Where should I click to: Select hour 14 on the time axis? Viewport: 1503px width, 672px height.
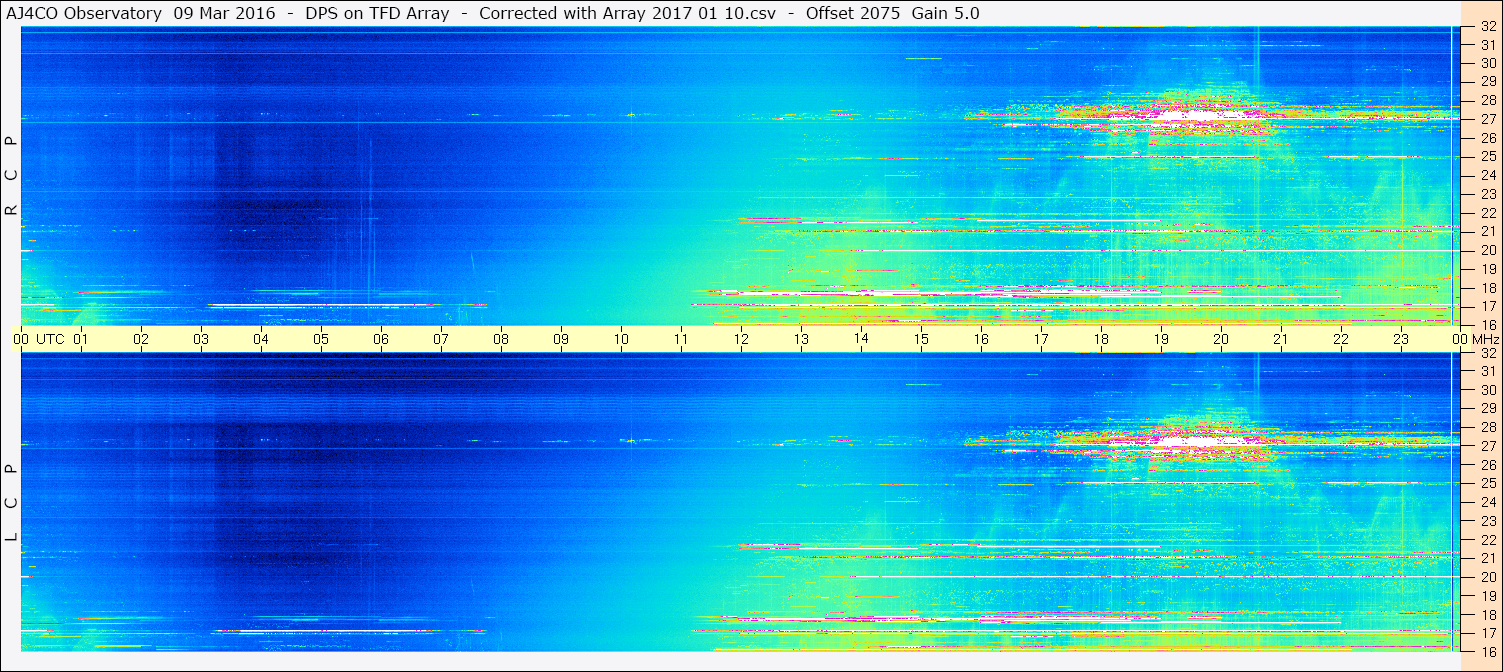(x=861, y=339)
